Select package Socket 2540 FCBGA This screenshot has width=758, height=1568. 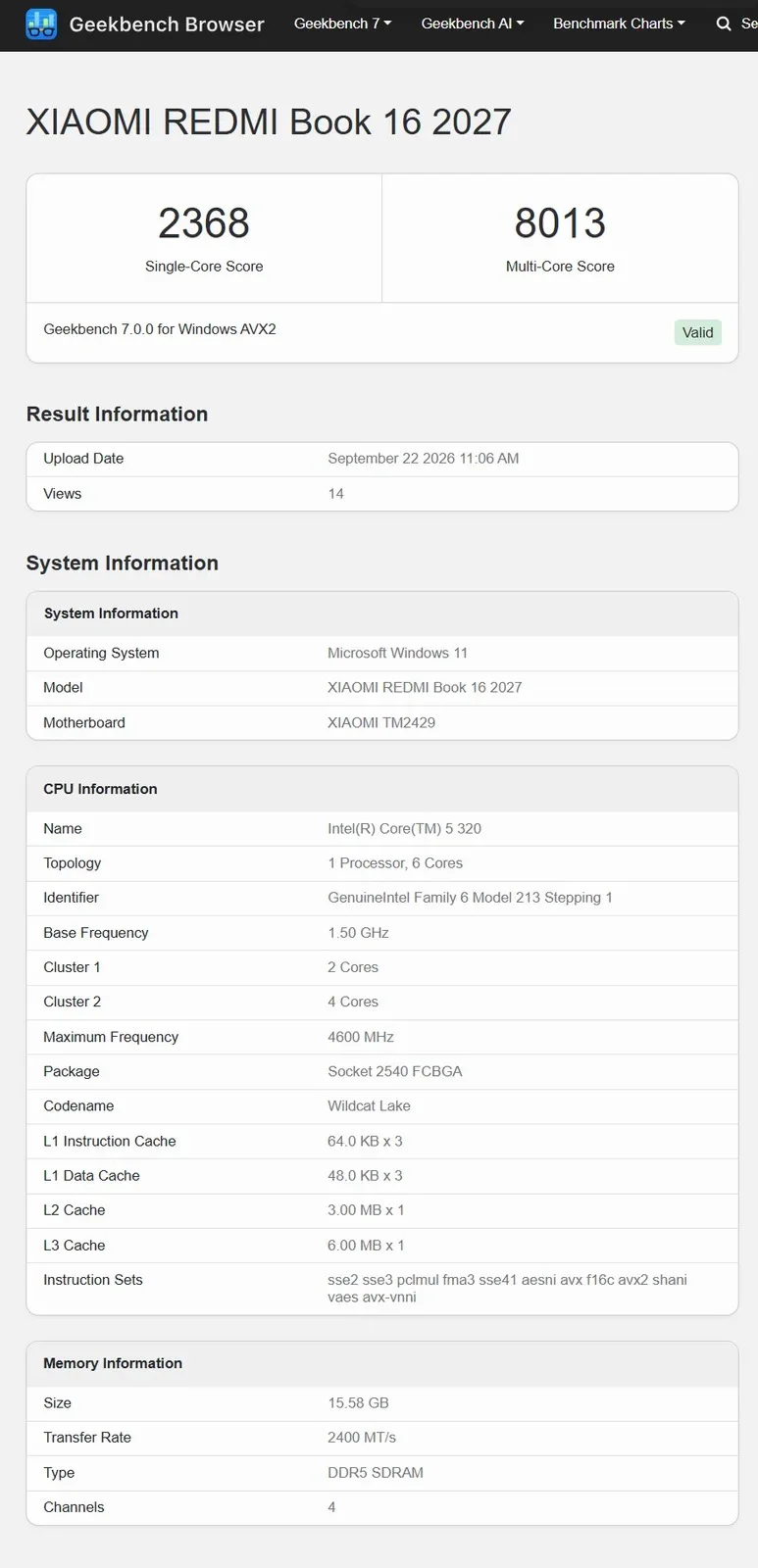coord(395,1071)
